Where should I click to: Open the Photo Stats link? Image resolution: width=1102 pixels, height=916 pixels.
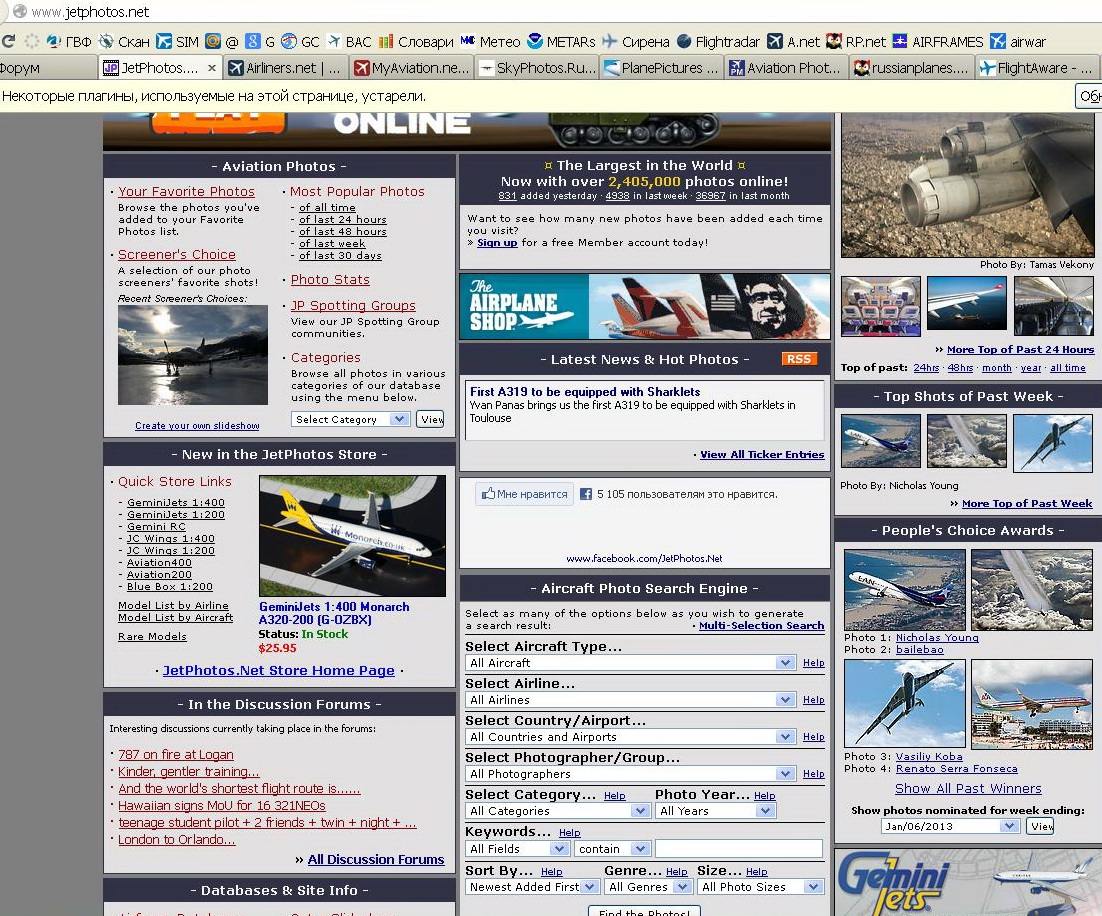(330, 280)
